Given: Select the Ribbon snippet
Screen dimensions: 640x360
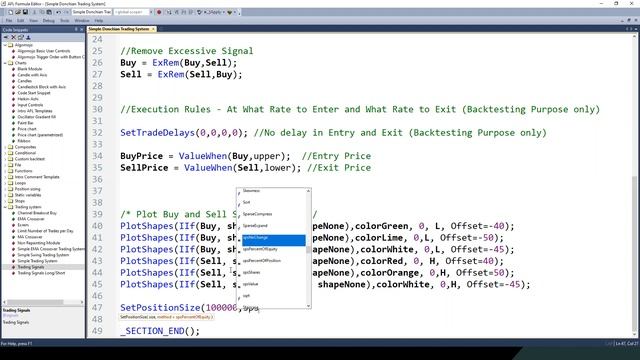Looking at the screenshot, I should (24, 141).
